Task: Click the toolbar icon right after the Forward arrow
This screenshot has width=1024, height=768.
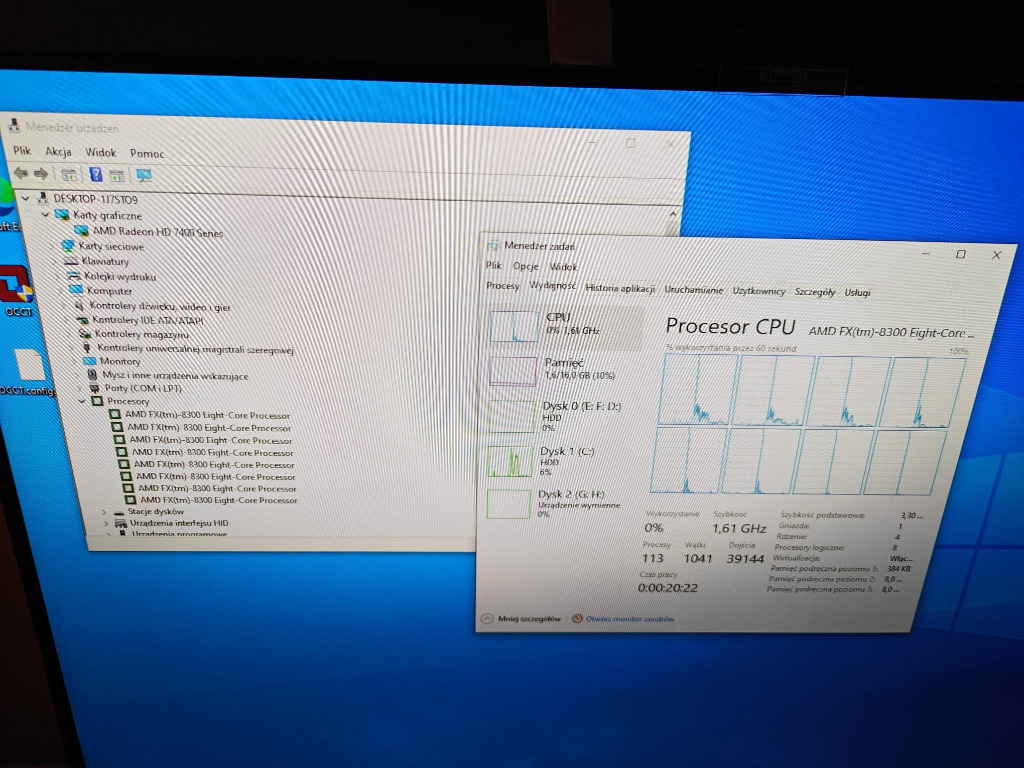Action: tap(69, 174)
